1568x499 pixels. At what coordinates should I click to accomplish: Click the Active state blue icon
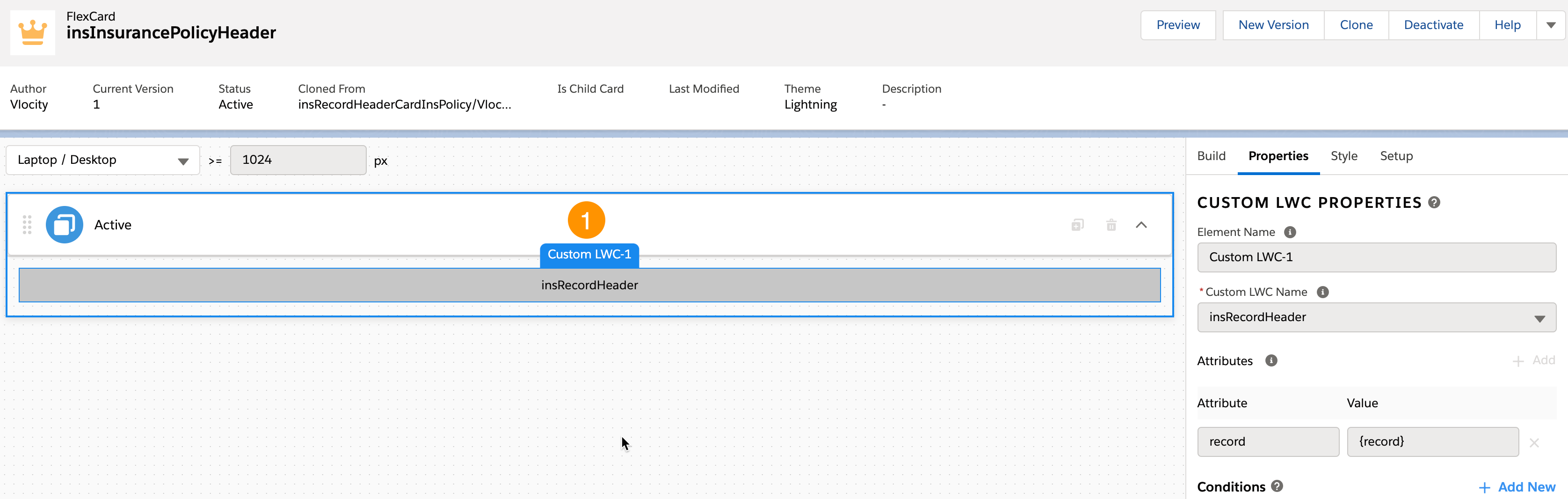pyautogui.click(x=65, y=225)
